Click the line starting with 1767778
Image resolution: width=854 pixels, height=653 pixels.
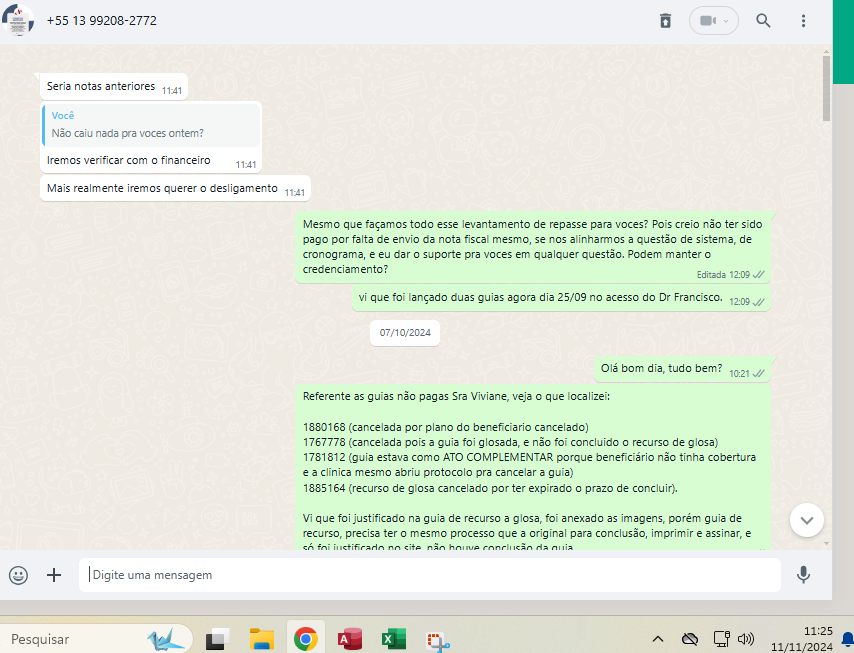[x=510, y=442]
